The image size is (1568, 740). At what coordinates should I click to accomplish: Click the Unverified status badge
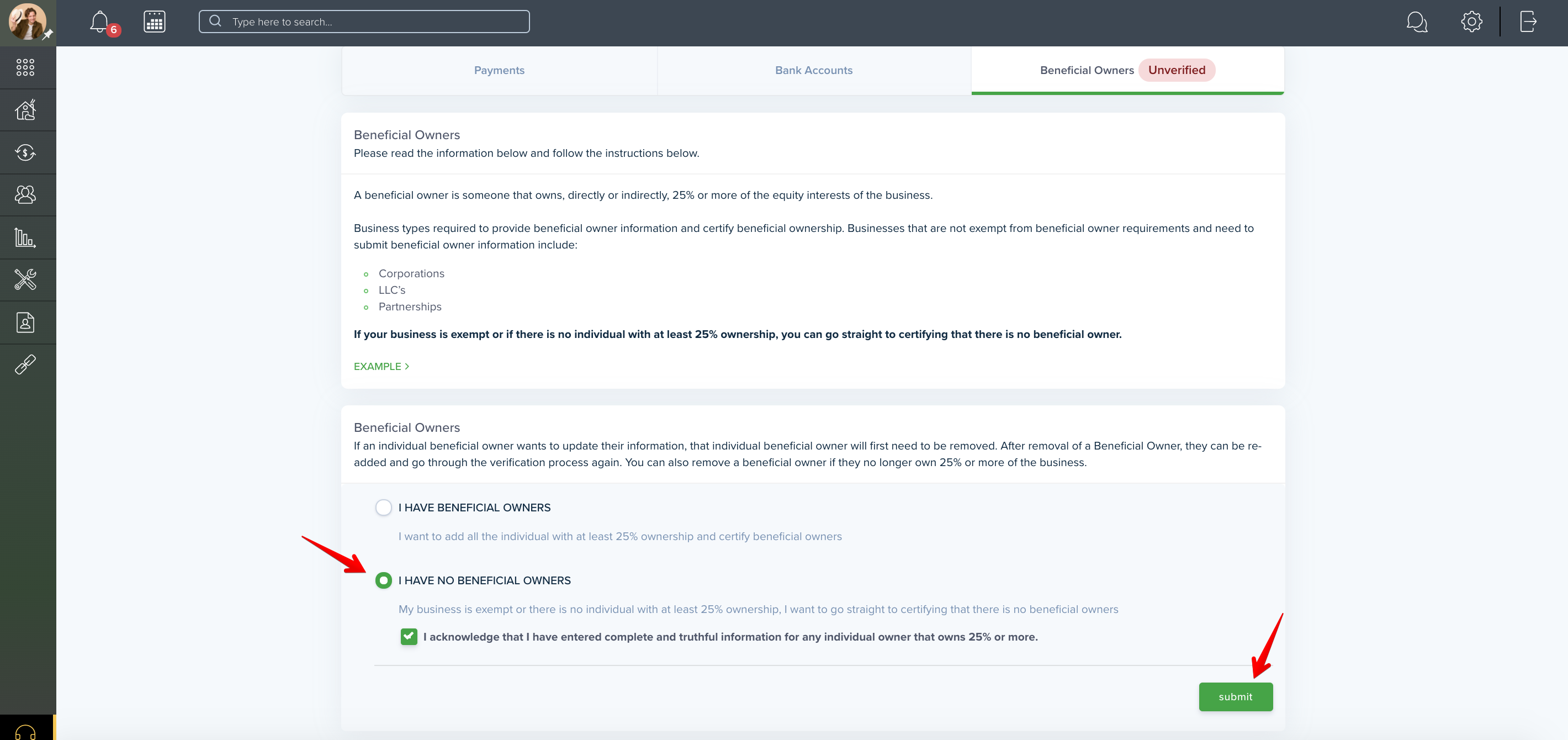(1176, 70)
